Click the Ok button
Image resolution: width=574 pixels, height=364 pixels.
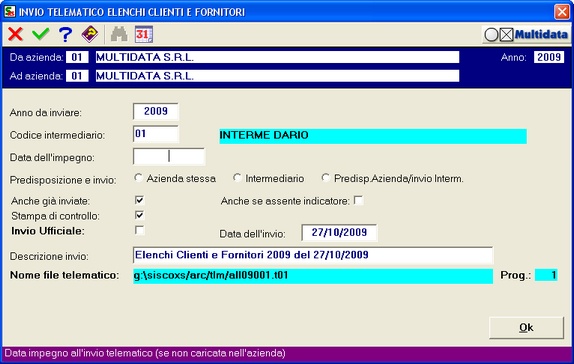coord(526,327)
